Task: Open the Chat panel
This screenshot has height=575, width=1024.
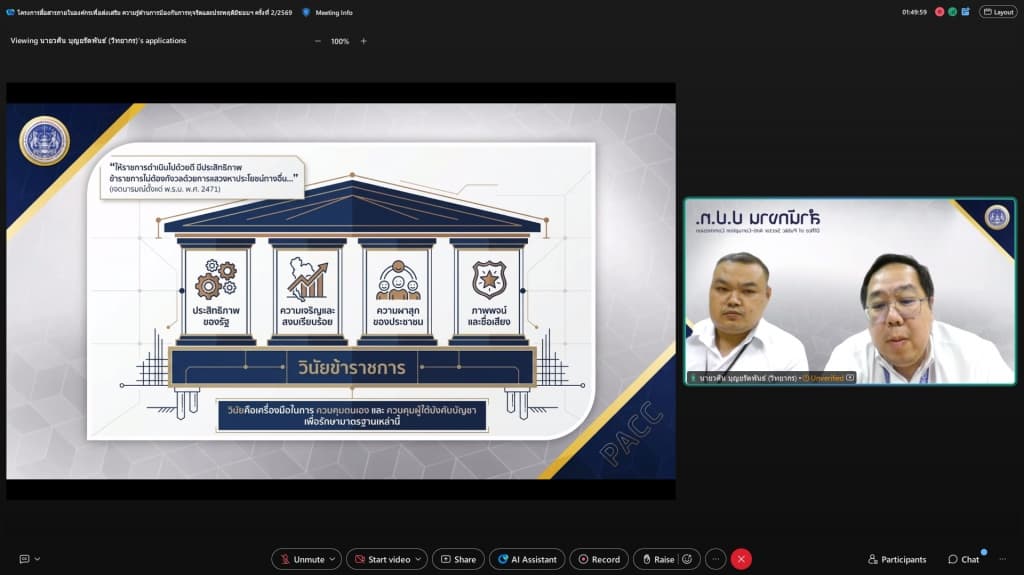Action: [x=964, y=559]
